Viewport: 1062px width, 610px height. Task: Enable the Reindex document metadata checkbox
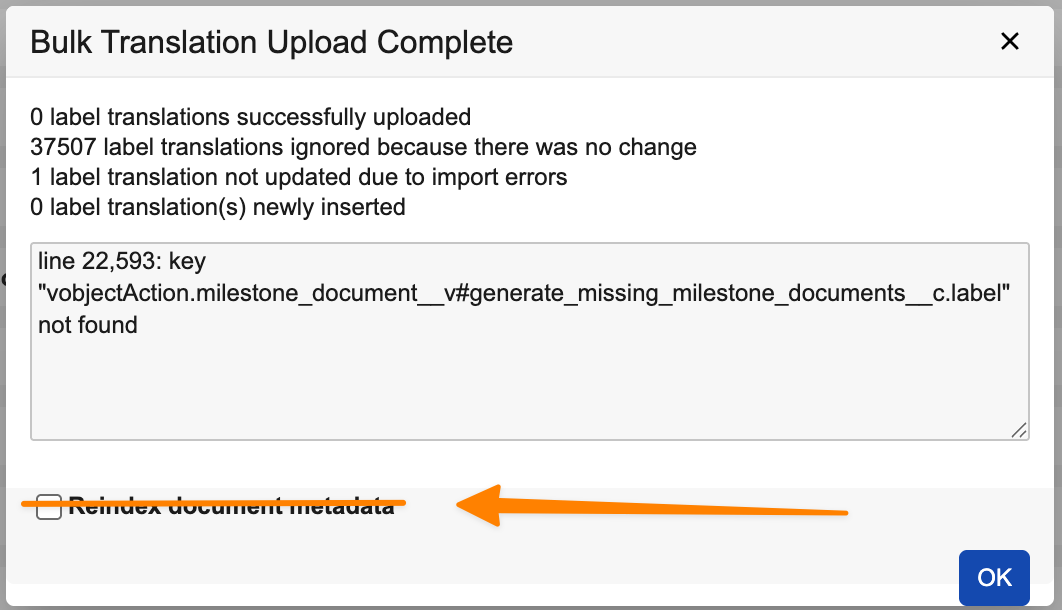[x=49, y=507]
